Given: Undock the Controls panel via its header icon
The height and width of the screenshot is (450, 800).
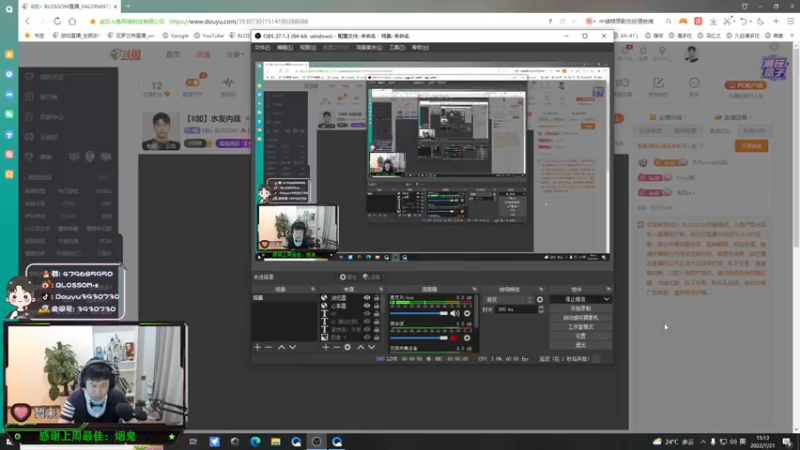Looking at the screenshot, I should 608,289.
